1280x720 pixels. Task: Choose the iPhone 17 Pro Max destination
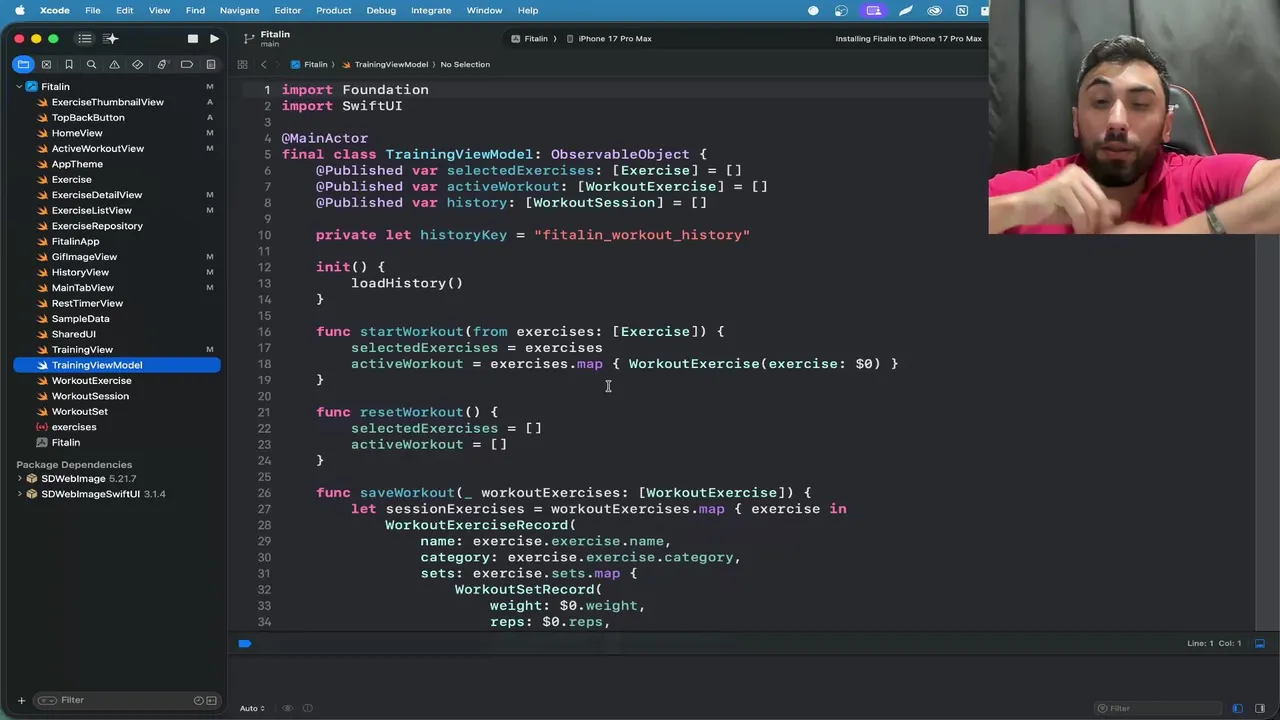point(609,39)
